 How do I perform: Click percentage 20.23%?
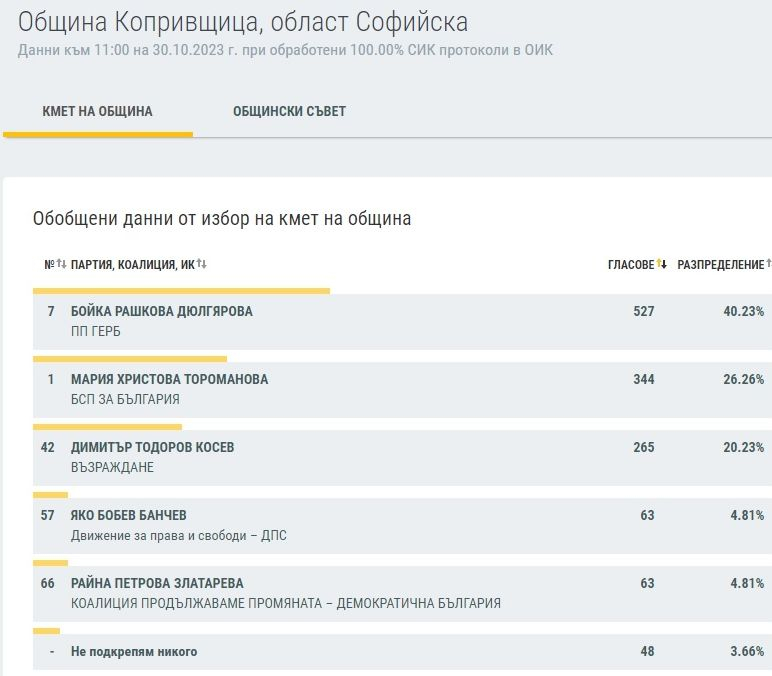click(743, 447)
